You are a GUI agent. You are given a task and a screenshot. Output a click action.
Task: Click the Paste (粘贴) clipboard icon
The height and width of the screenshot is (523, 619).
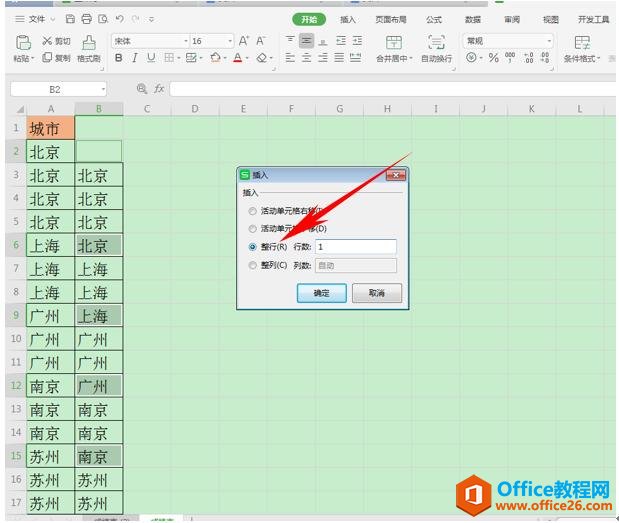[23, 43]
